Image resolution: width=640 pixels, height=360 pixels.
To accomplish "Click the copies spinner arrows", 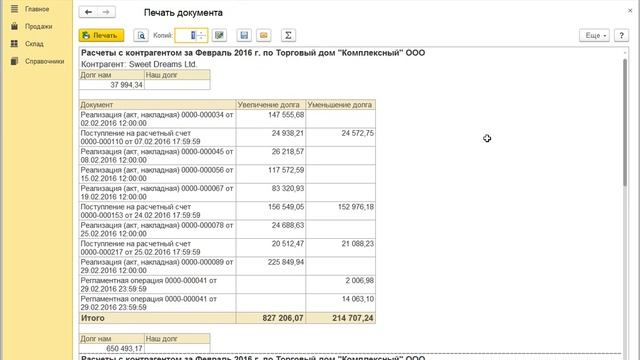I will click(x=202, y=36).
